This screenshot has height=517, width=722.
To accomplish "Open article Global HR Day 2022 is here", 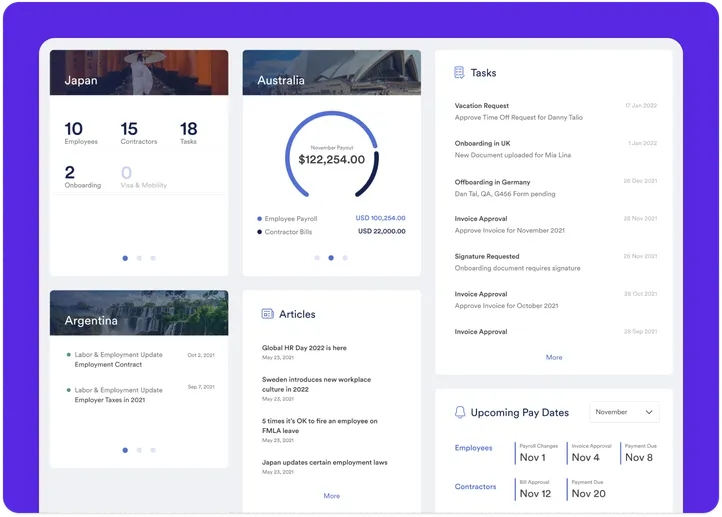I will pos(304,352).
